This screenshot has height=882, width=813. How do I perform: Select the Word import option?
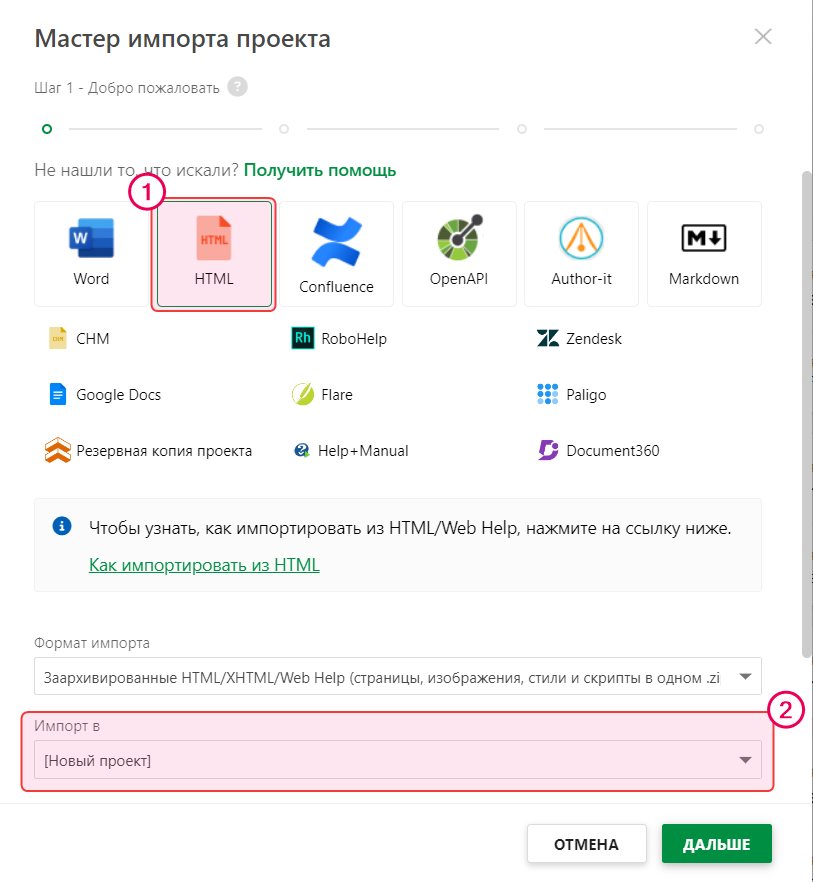click(x=91, y=254)
